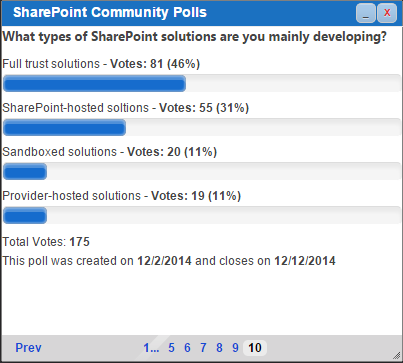This screenshot has width=403, height=363.
Task: Click the poll question heading text
Action: click(x=195, y=37)
